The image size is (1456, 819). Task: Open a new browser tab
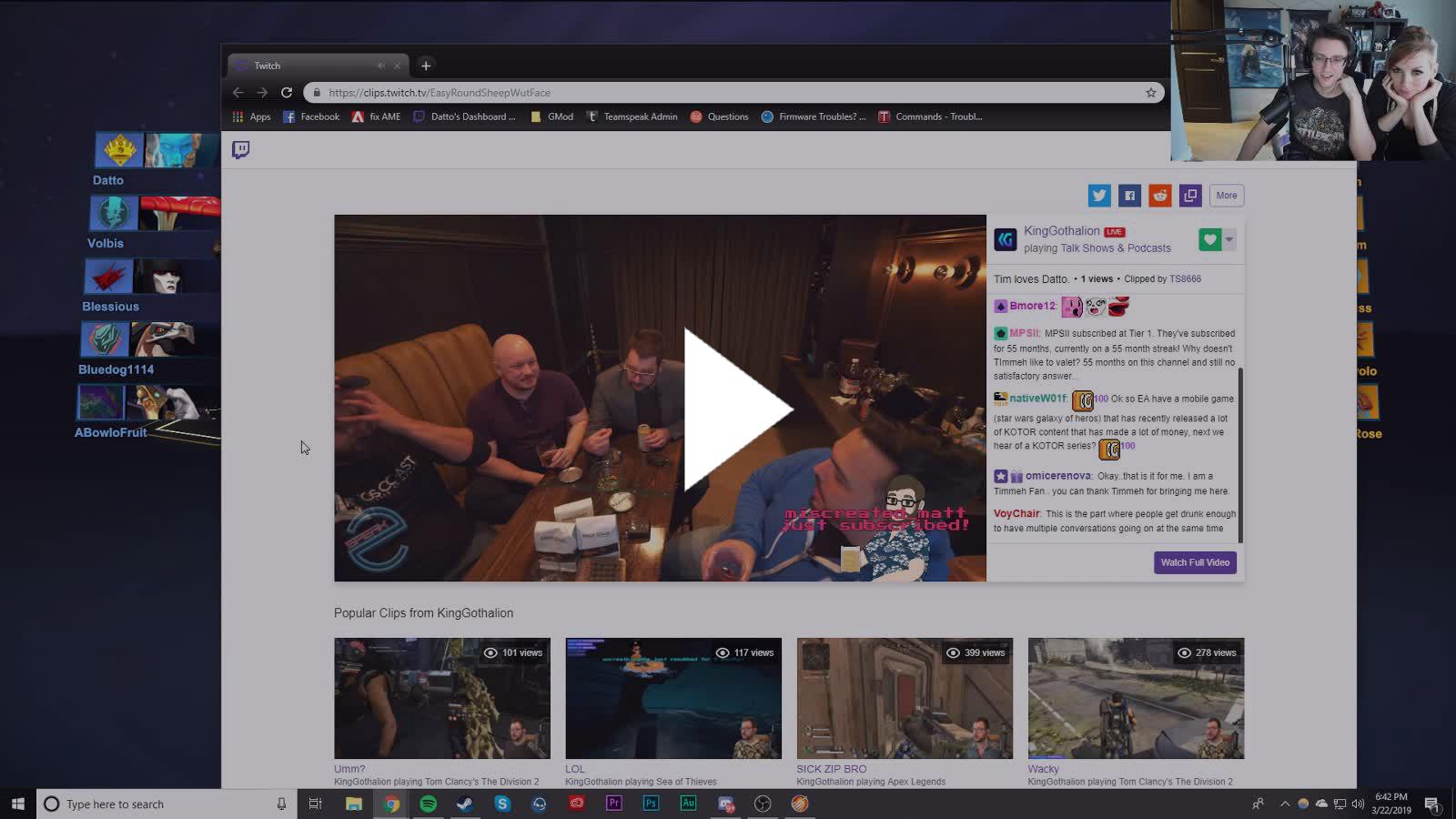tap(426, 66)
